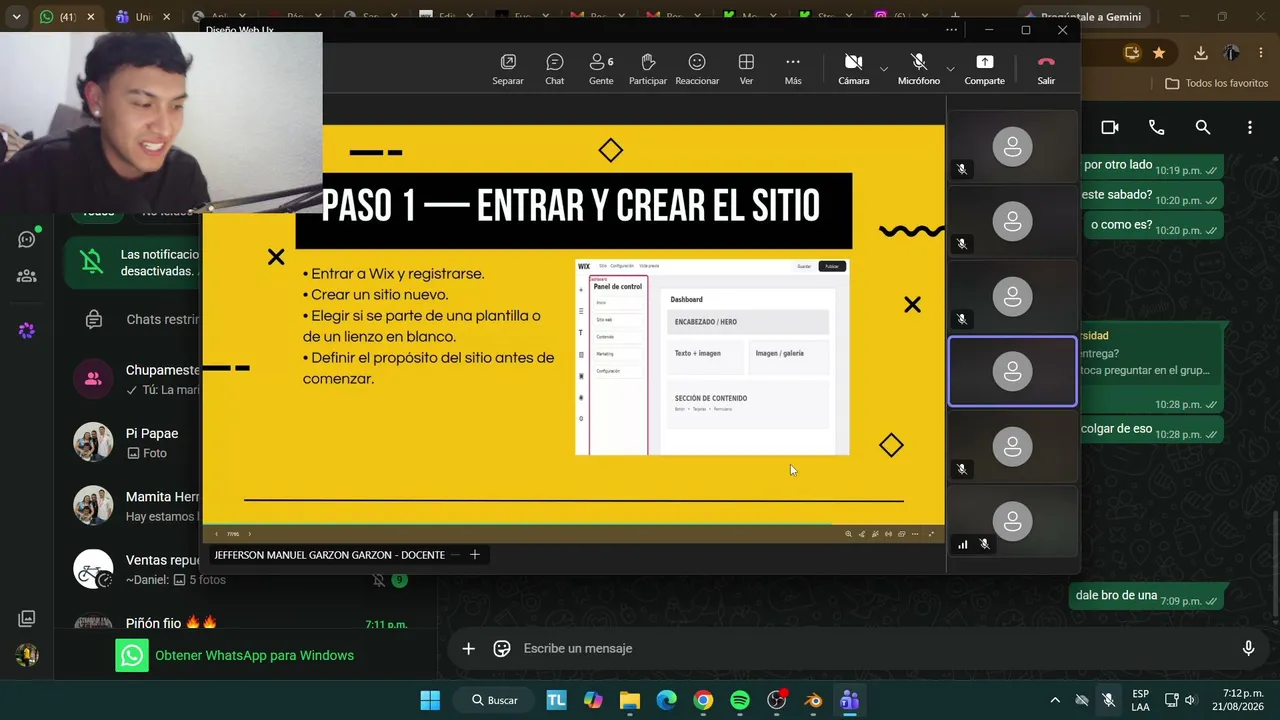This screenshot has width=1280, height=720.
Task: Start a WhatsApp voice call
Action: pyautogui.click(x=1157, y=128)
